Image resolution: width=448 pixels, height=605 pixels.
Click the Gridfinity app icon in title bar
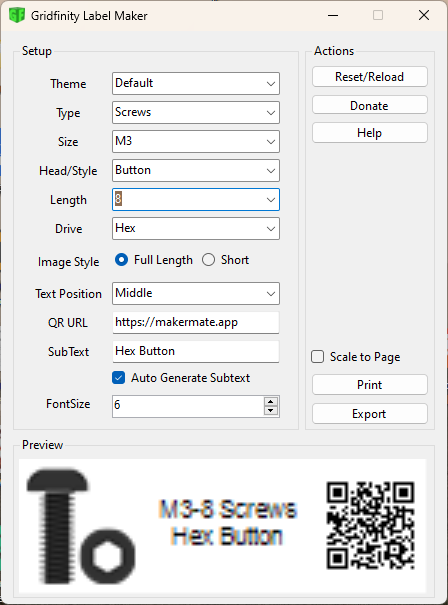(x=17, y=15)
